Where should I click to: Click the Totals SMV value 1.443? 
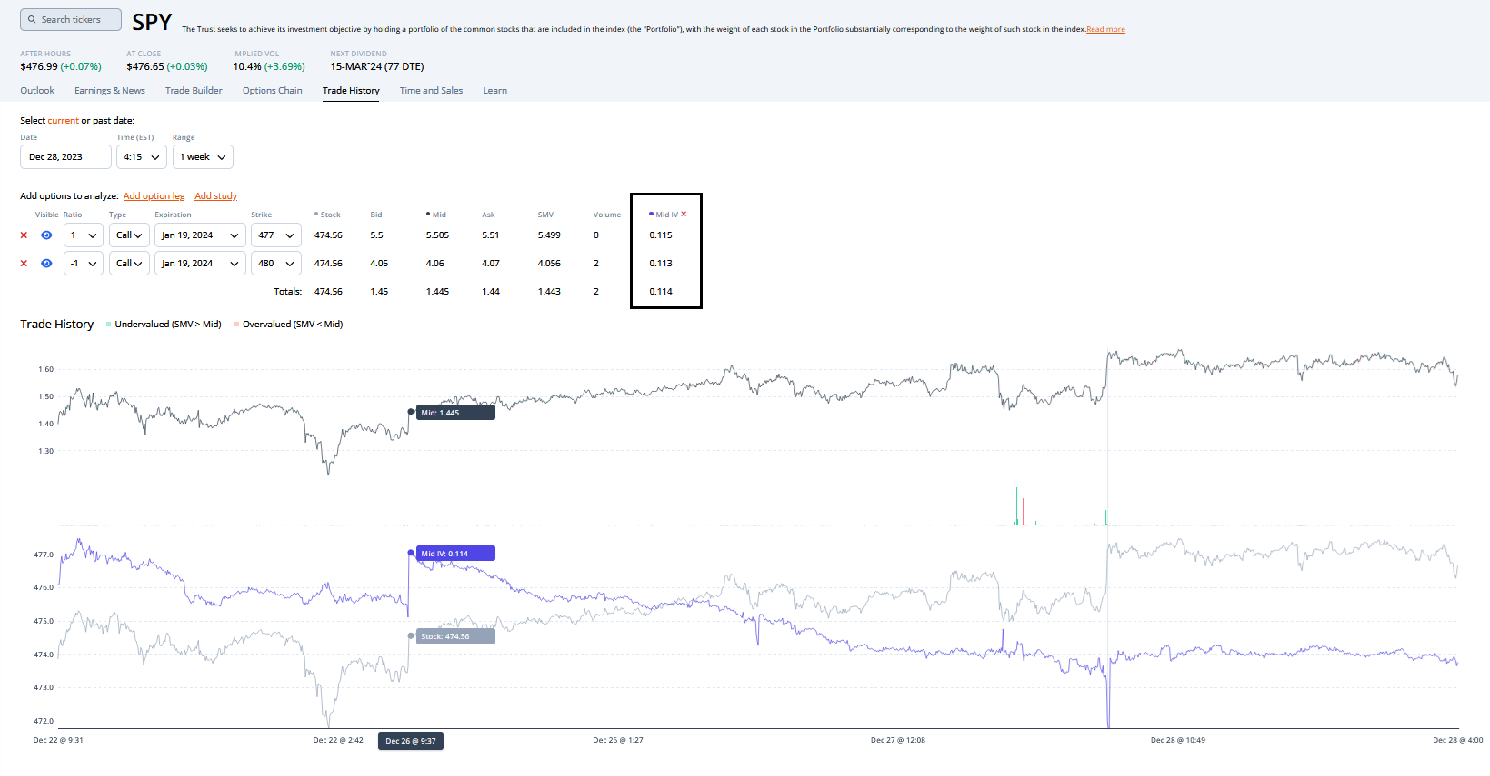548,291
